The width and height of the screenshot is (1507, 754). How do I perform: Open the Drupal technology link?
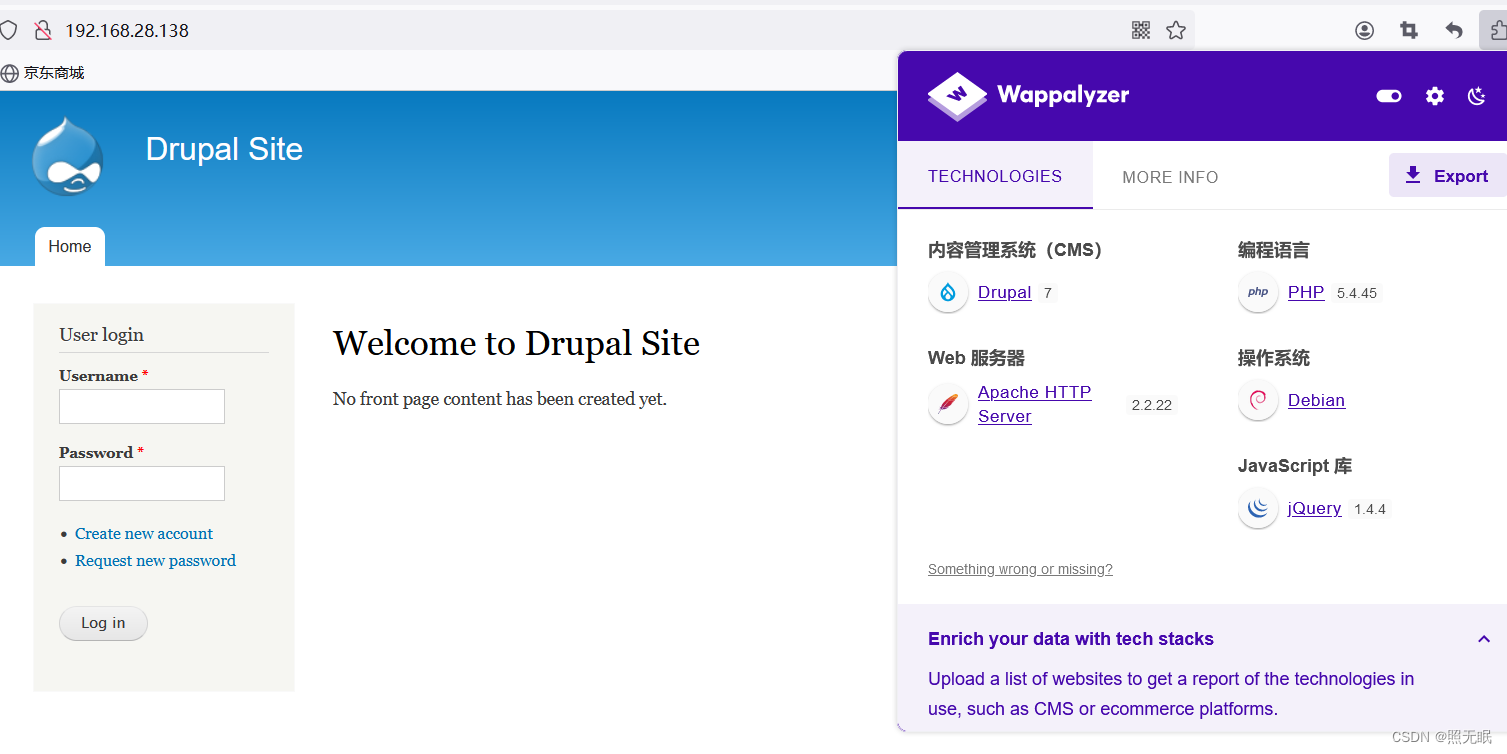pyautogui.click(x=1005, y=292)
